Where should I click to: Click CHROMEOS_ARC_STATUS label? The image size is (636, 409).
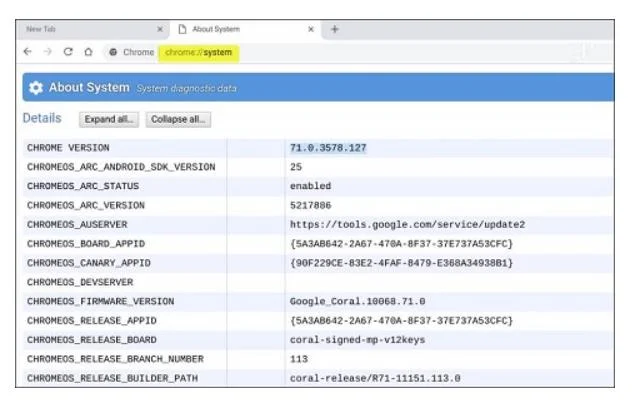[83, 186]
